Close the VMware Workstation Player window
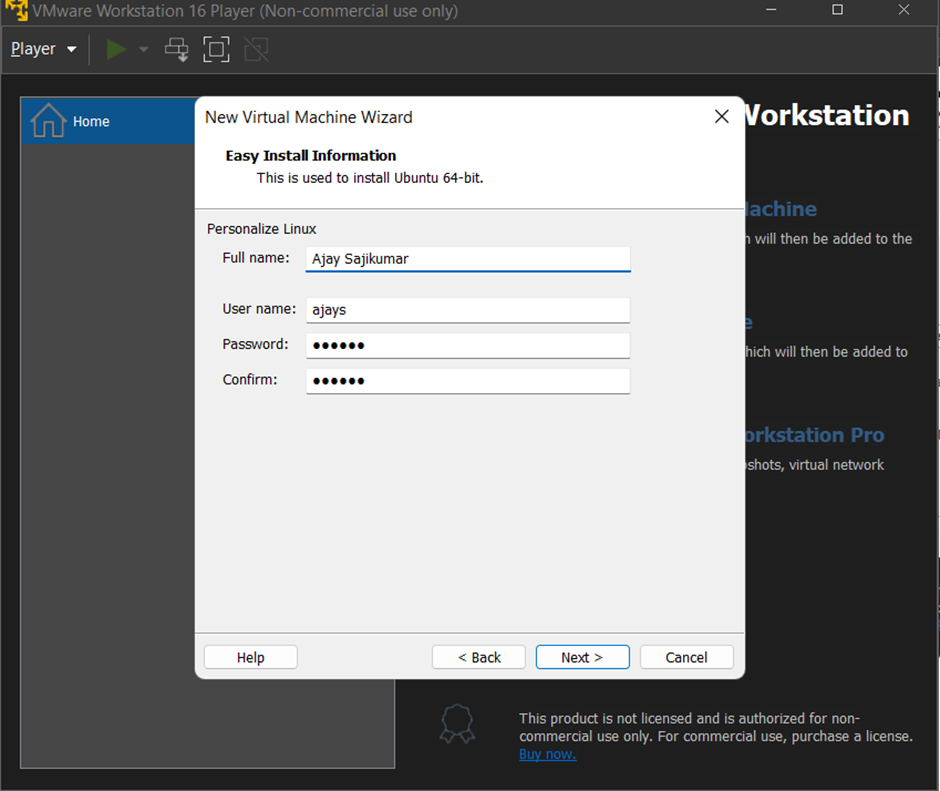Viewport: 940px width, 791px height. pyautogui.click(x=904, y=10)
